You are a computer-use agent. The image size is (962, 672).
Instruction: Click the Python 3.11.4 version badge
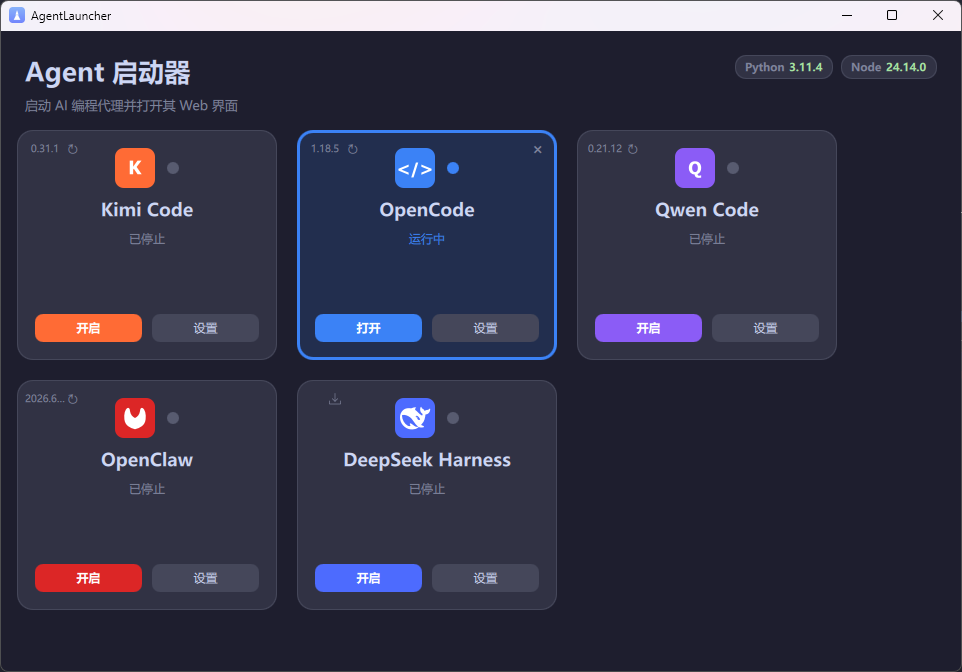[783, 67]
